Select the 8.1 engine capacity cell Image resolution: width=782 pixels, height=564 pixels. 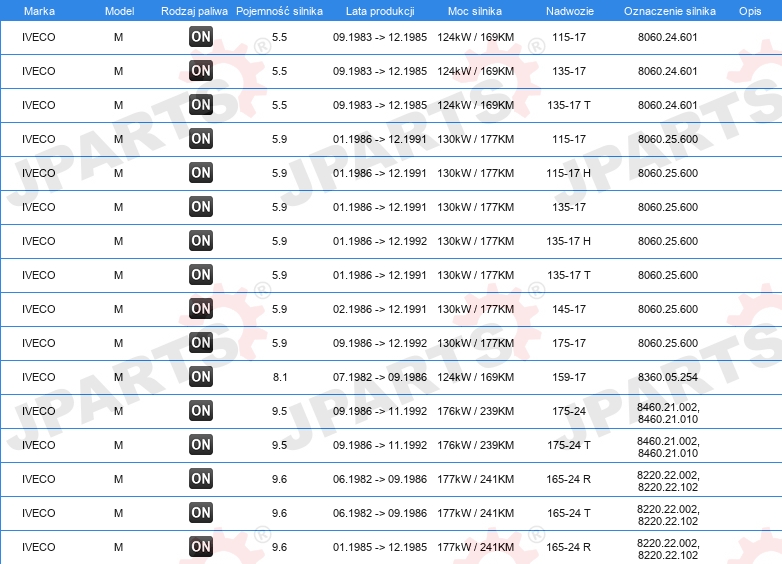tap(280, 377)
